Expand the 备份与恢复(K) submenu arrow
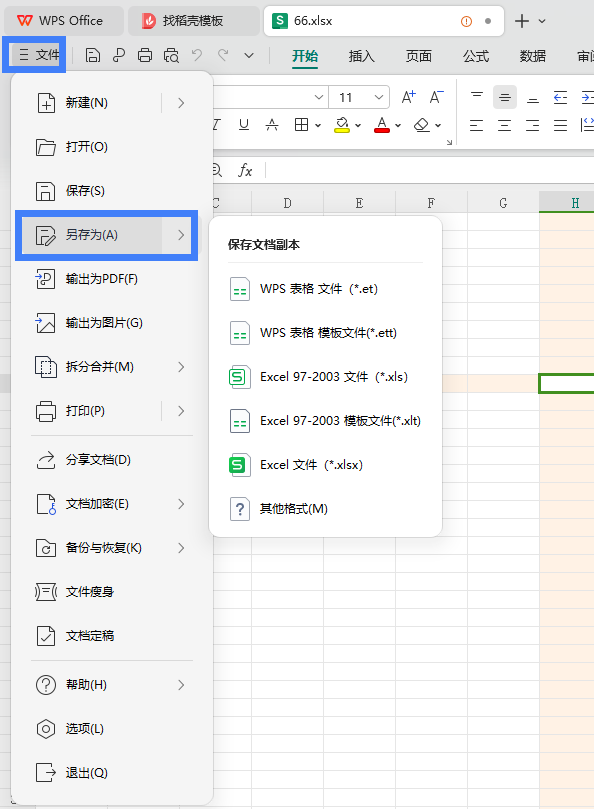594x809 pixels. tap(181, 548)
